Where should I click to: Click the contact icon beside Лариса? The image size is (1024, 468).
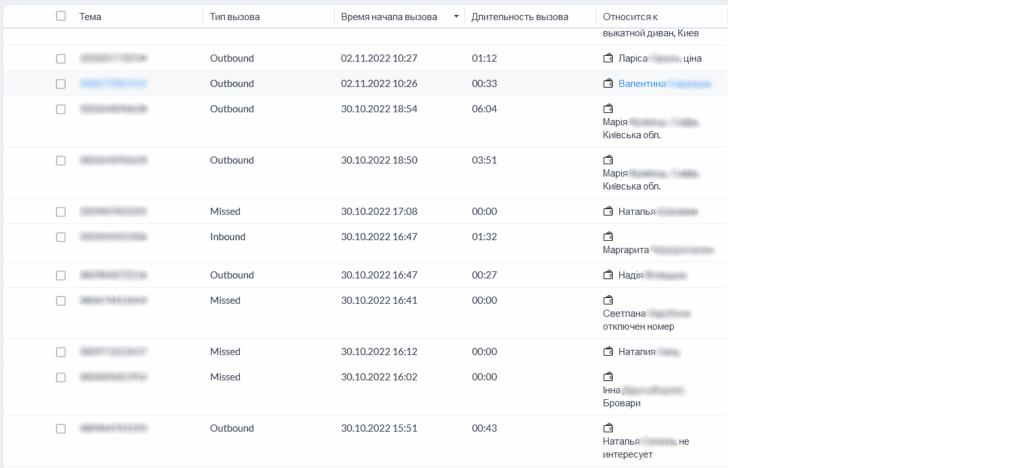click(608, 58)
